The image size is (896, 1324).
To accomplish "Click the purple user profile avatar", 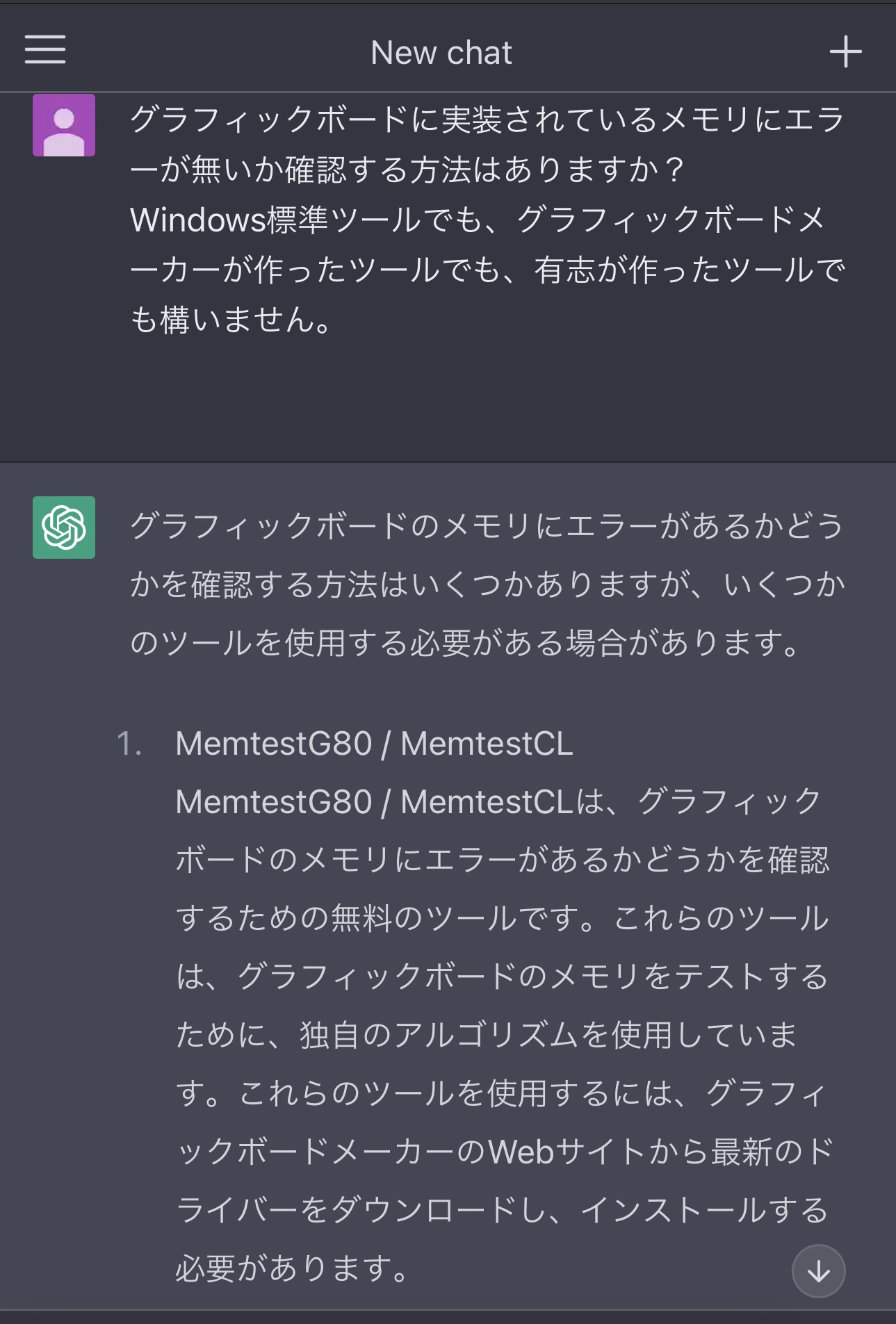I will click(64, 126).
